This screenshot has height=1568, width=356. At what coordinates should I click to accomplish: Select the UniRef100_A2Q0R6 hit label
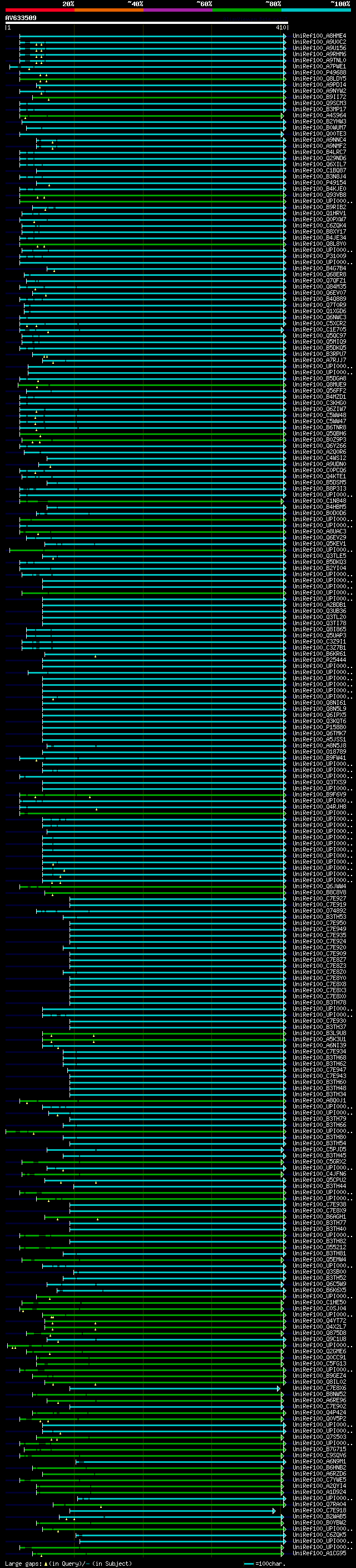pyautogui.click(x=319, y=452)
